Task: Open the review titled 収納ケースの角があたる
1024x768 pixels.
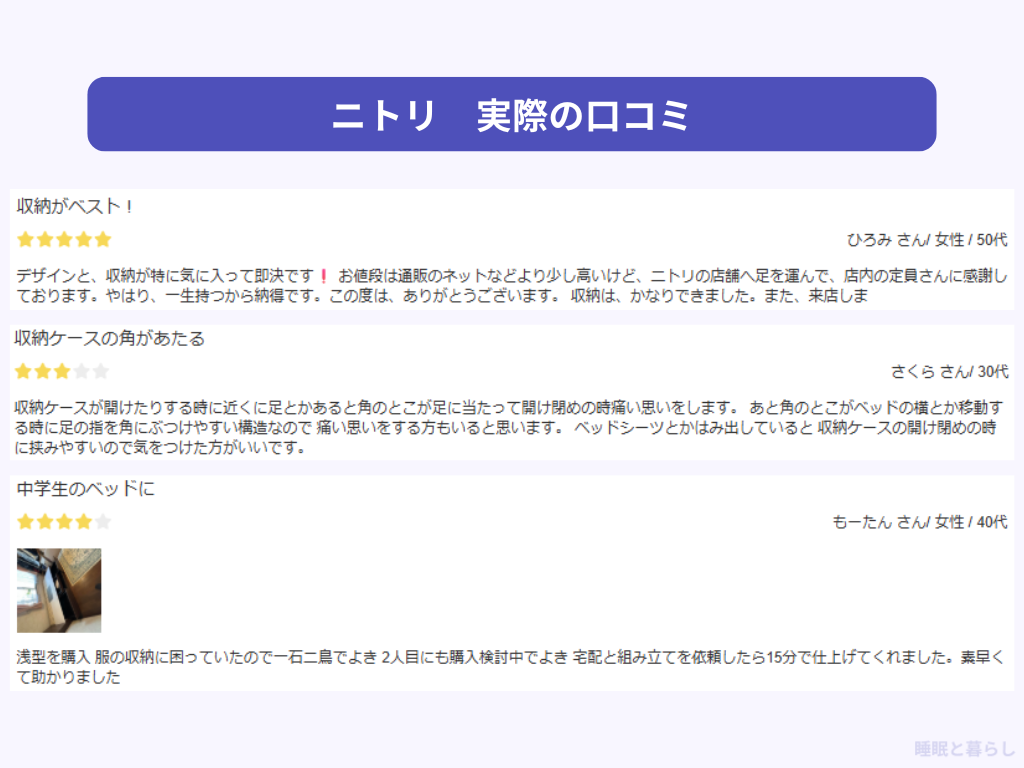Action: click(110, 338)
